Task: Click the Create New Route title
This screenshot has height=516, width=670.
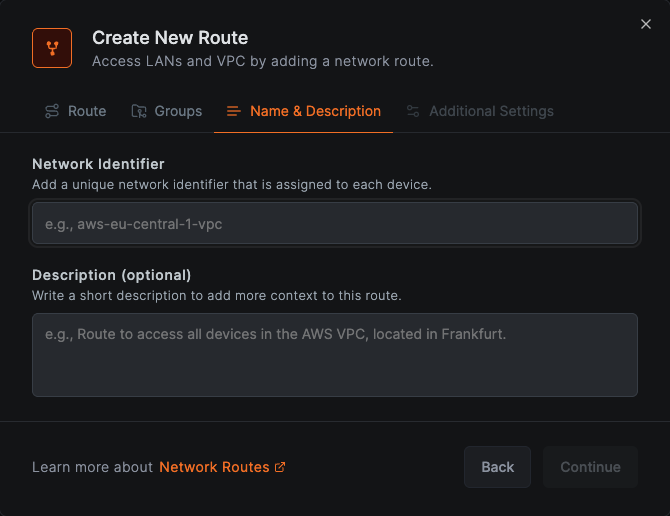Action: tap(170, 38)
